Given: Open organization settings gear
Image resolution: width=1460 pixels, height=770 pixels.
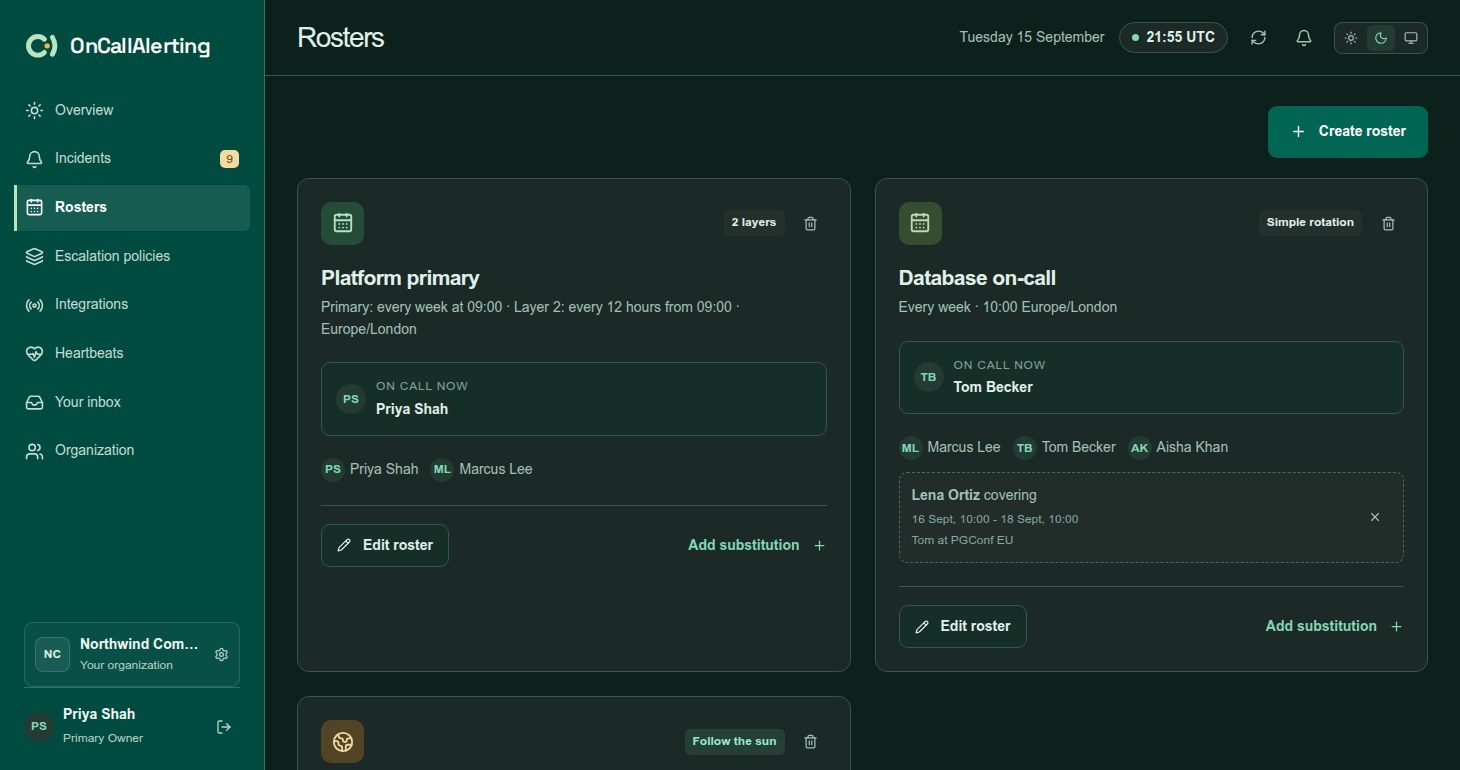Looking at the screenshot, I should tap(222, 655).
